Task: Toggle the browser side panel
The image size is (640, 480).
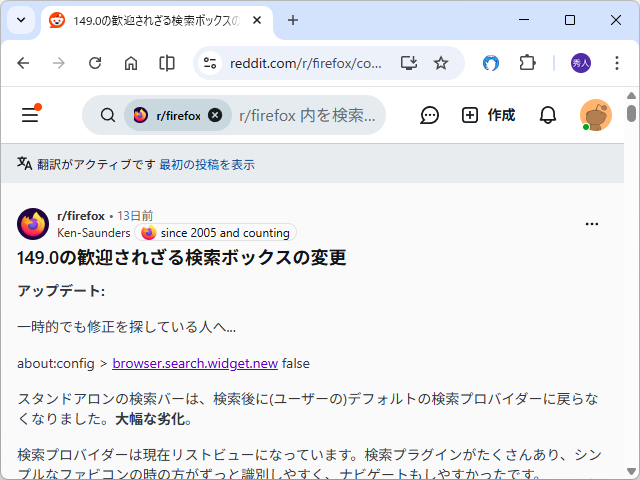Action: (x=167, y=63)
